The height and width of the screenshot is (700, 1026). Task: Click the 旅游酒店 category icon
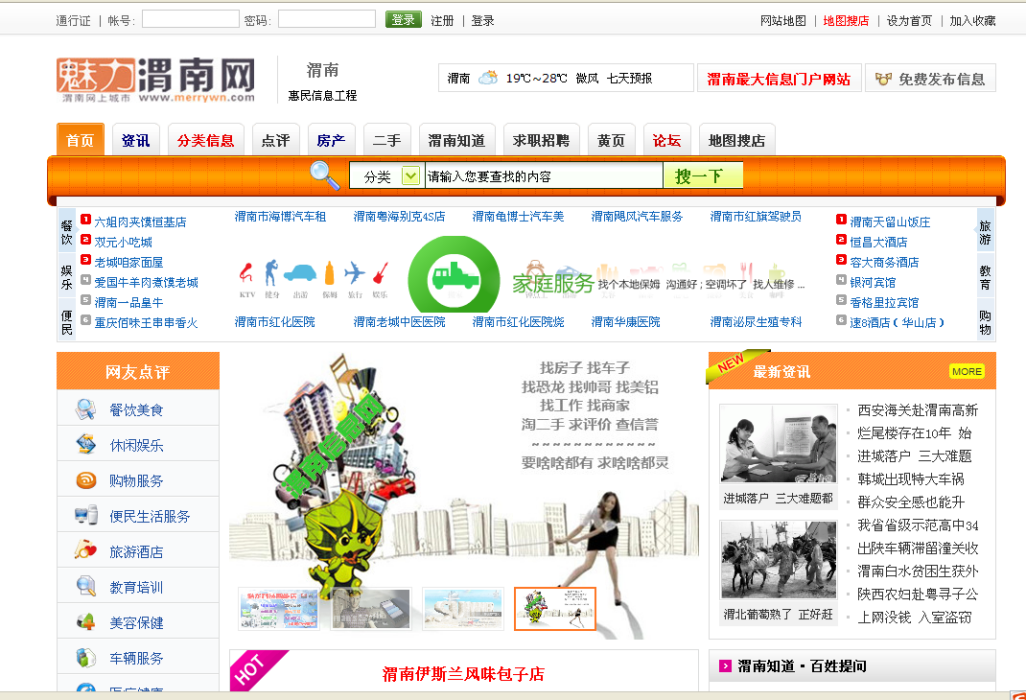point(86,551)
